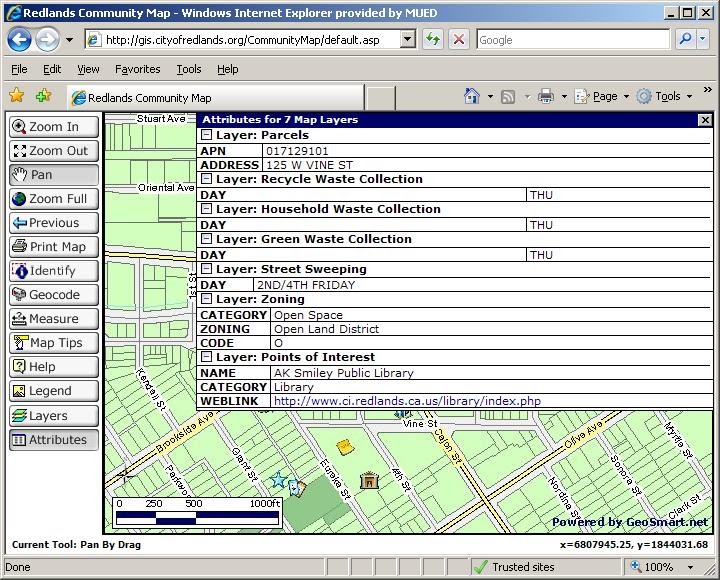Select the Zoom Out tool

tap(54, 151)
